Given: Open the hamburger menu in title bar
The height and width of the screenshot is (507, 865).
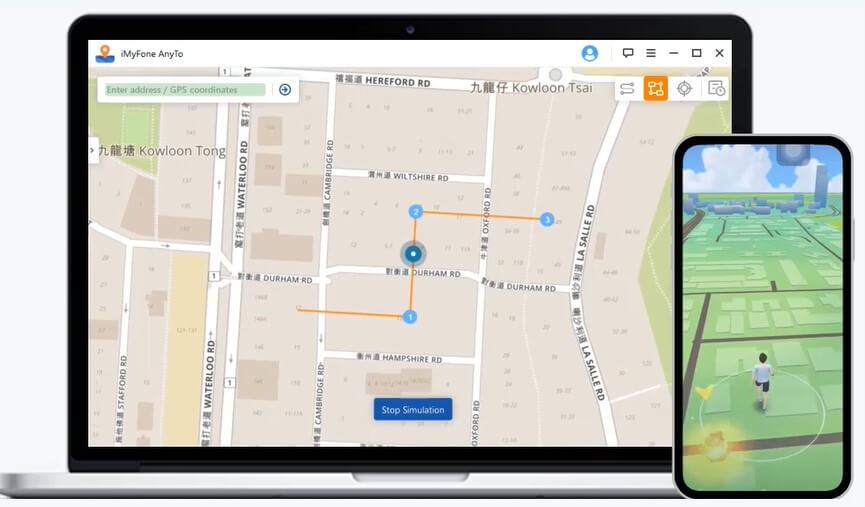Looking at the screenshot, I should click(651, 53).
